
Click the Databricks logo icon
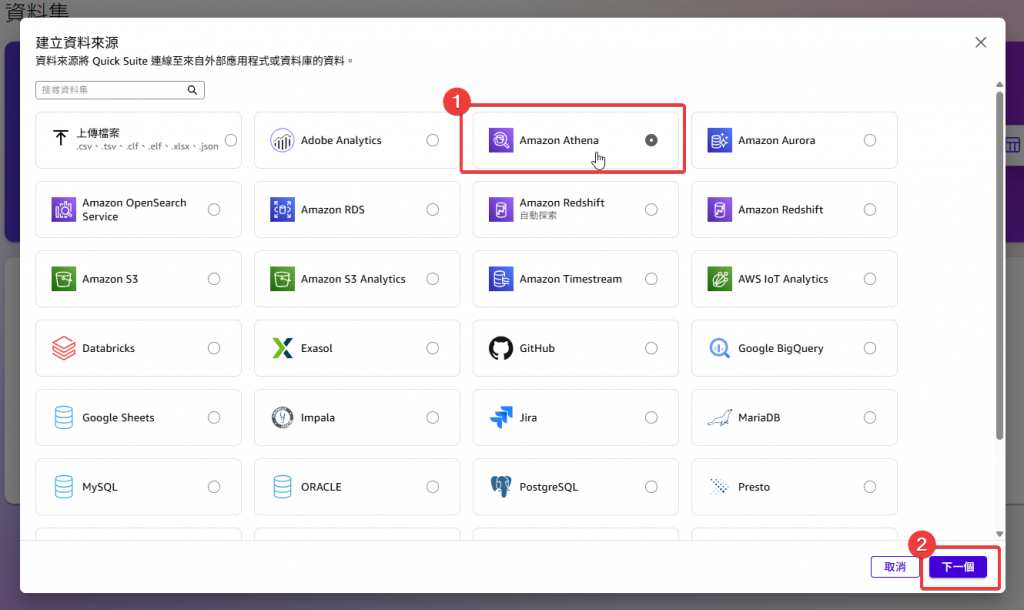click(64, 348)
